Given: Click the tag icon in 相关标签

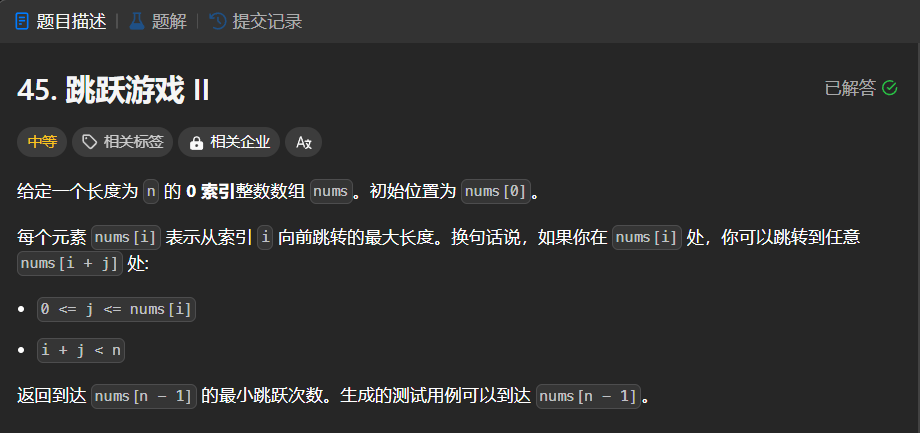Looking at the screenshot, I should 89,142.
